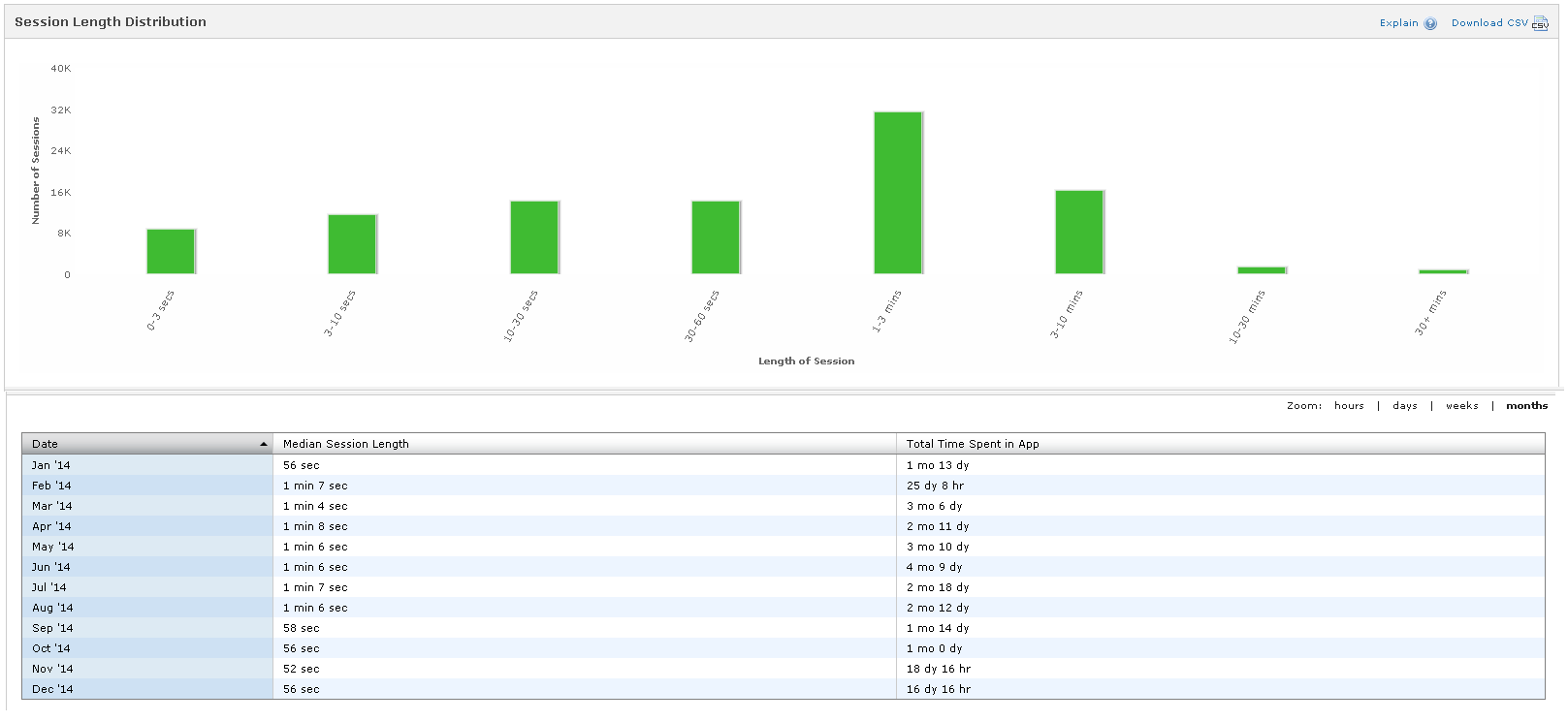Select the Aug '14 date cell
Screen dimensions: 1568x722
click(147, 608)
